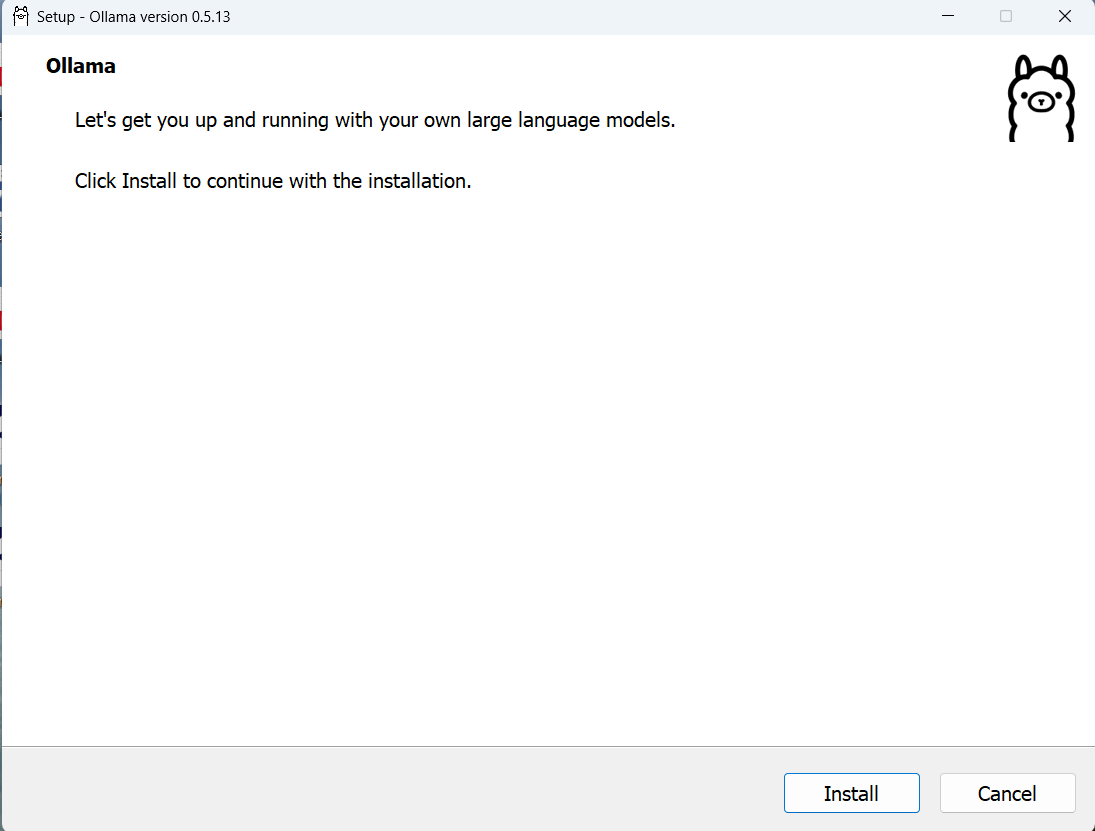Image resolution: width=1095 pixels, height=831 pixels.
Task: Select the bold Ollama heading
Action: point(80,65)
